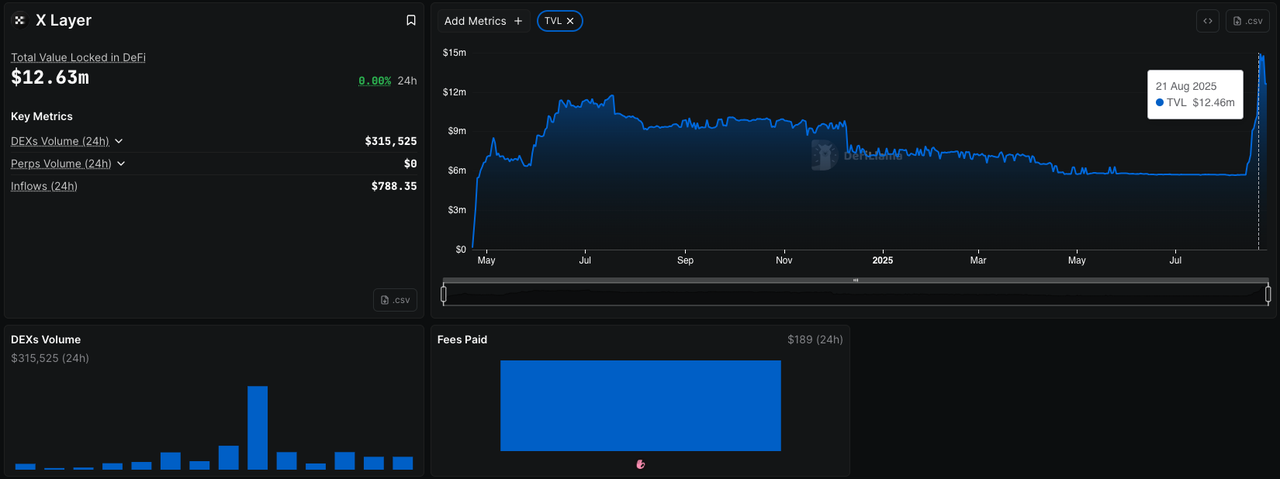Image resolution: width=1280 pixels, height=479 pixels.
Task: Remove the TVL metric chip
Action: (570, 21)
